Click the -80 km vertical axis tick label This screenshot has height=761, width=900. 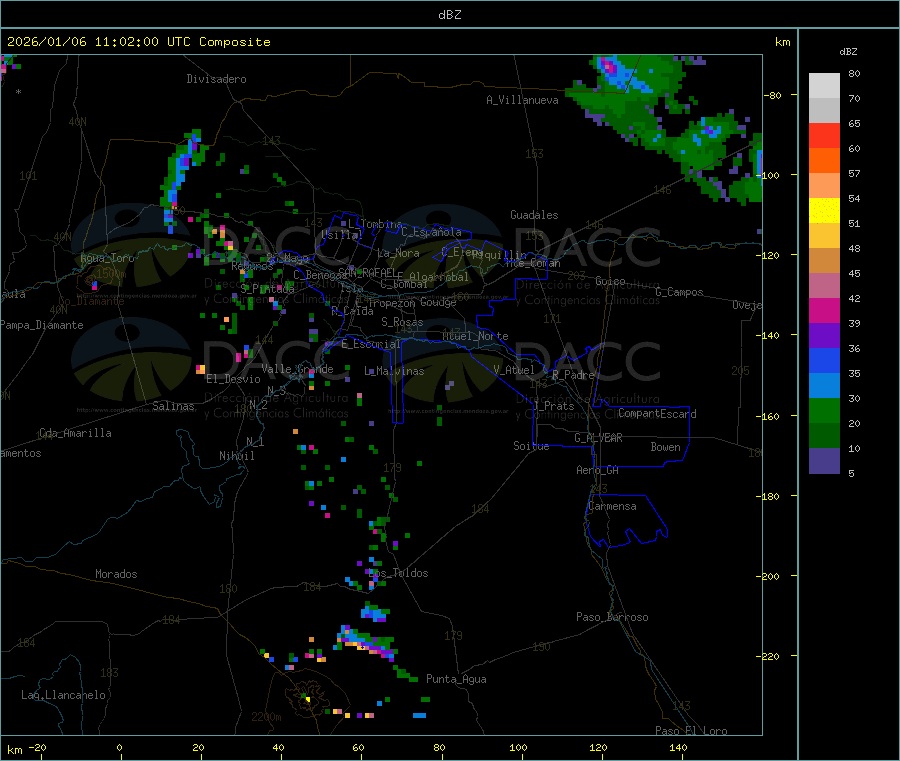click(773, 95)
